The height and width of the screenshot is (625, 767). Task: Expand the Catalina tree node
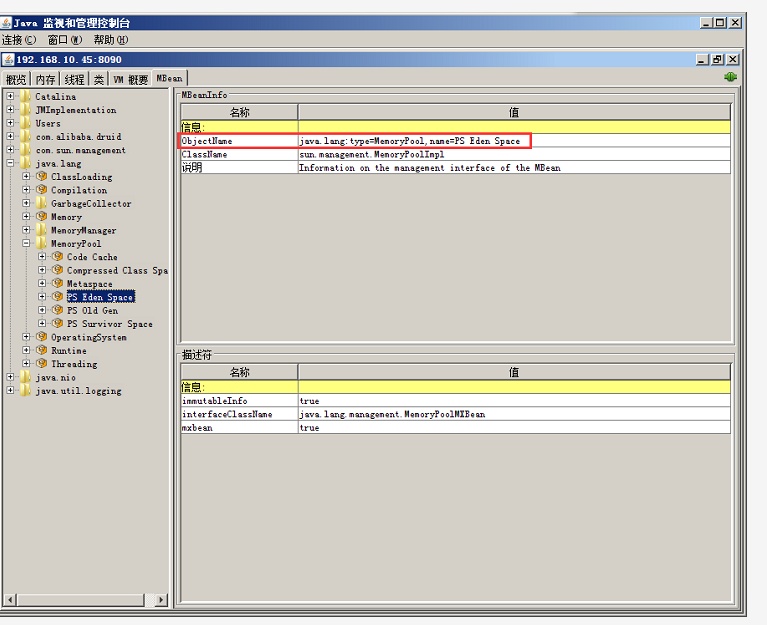point(10,96)
